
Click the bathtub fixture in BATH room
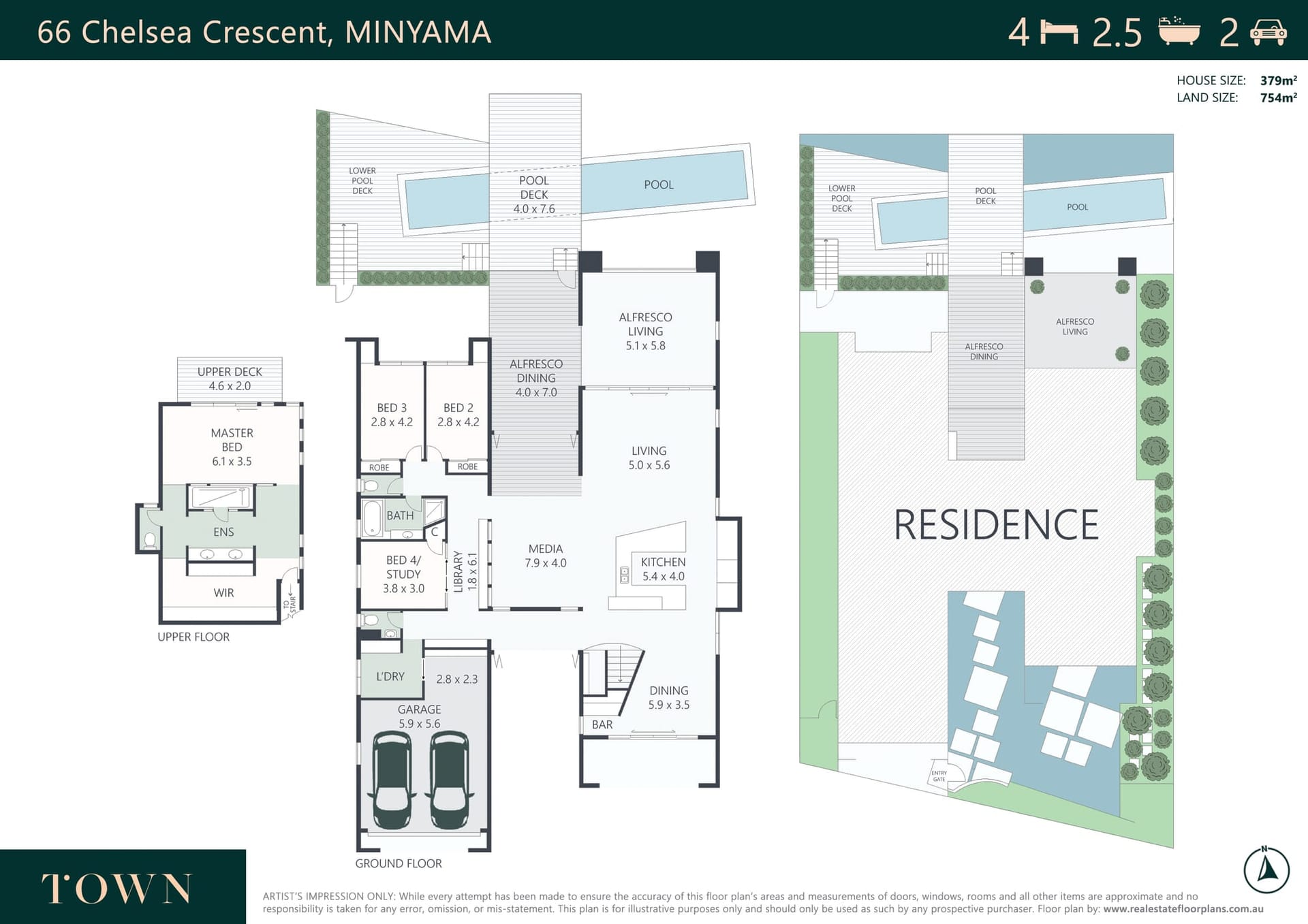pos(372,519)
